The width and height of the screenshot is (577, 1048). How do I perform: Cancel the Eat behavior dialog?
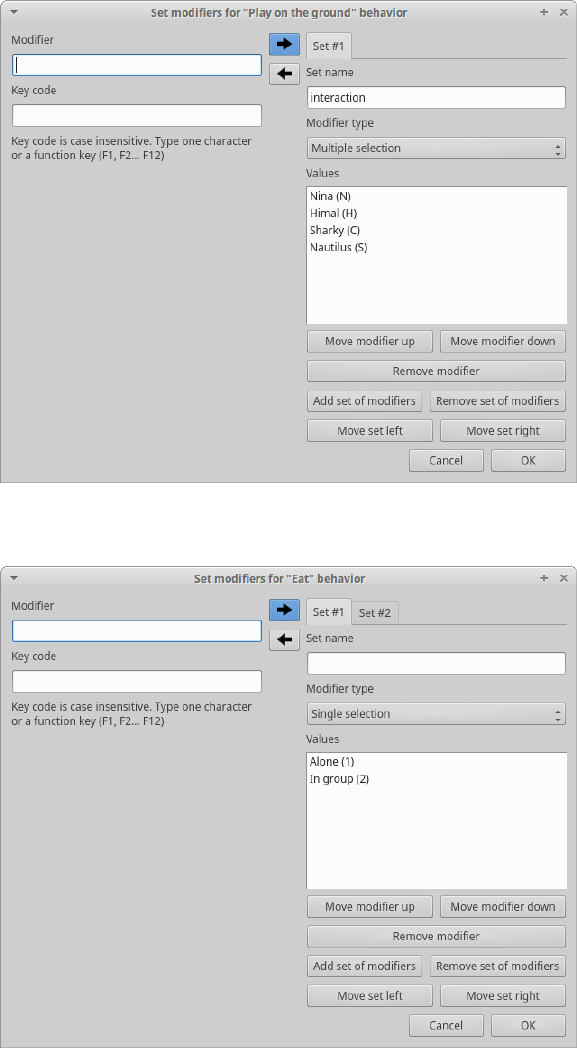click(446, 1025)
